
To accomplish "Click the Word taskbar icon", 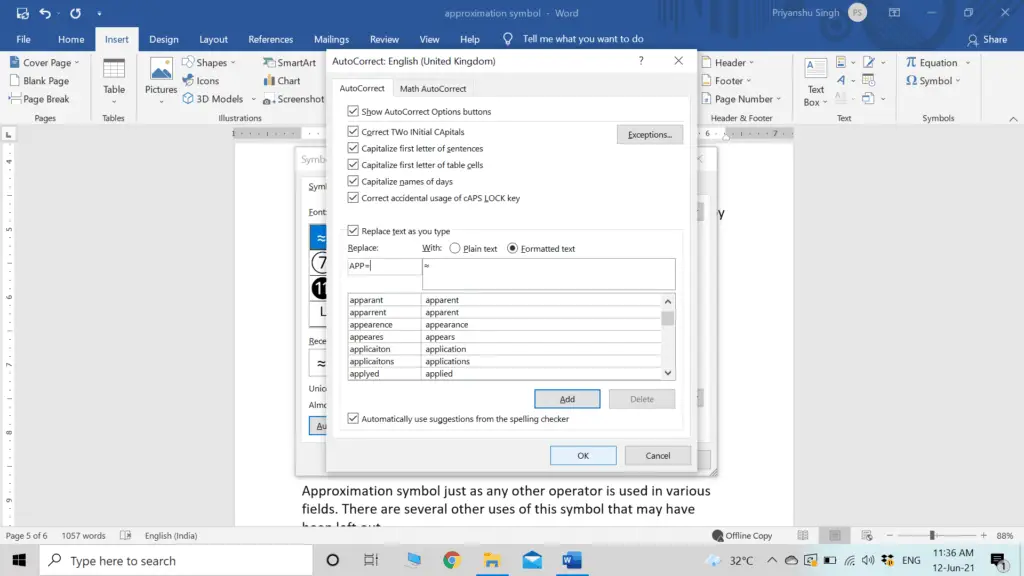I will point(572,560).
